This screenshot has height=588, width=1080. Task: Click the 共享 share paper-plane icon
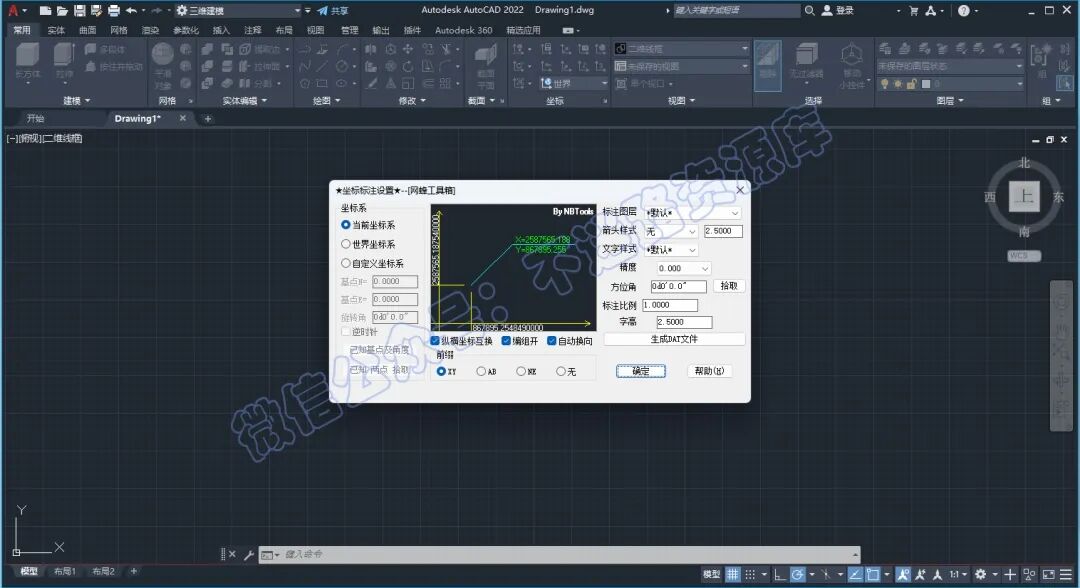pos(322,10)
